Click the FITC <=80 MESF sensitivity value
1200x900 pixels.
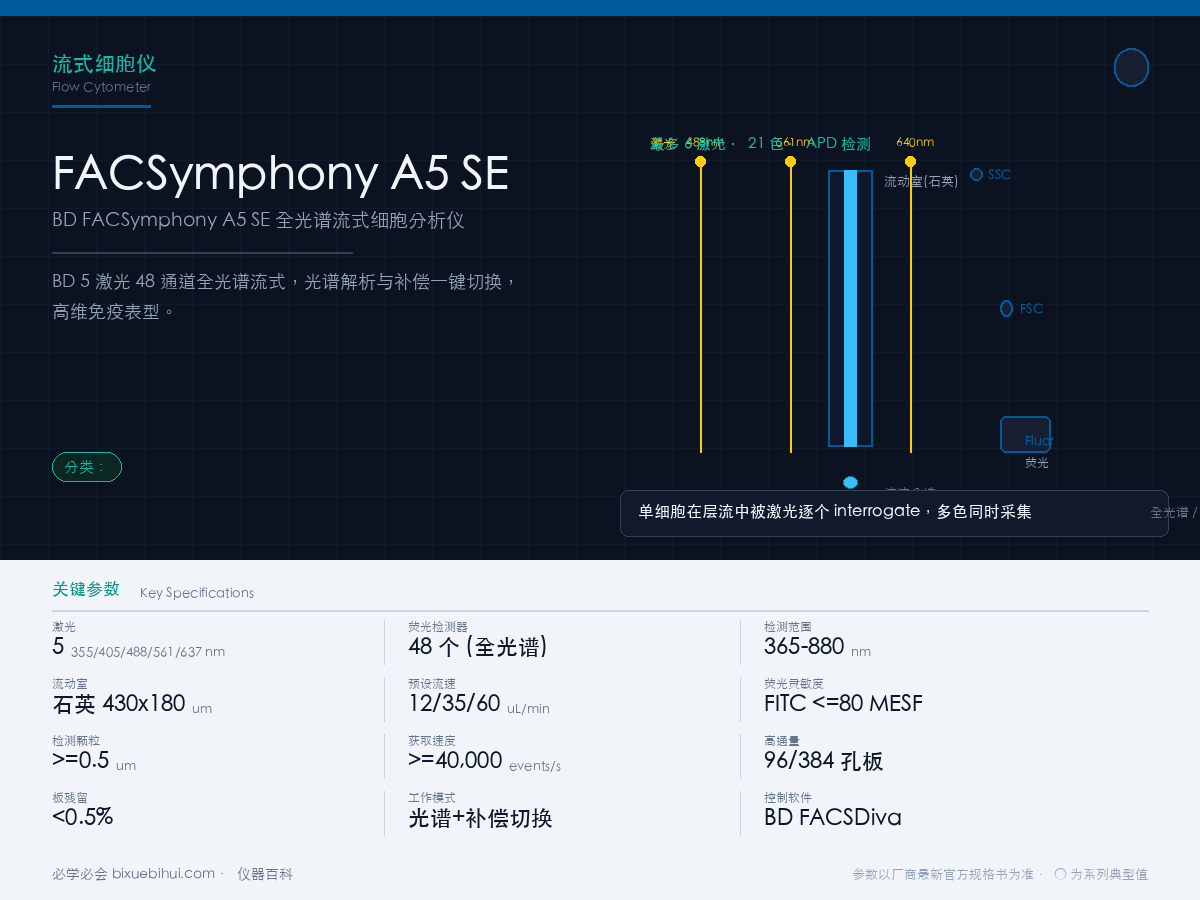pos(843,704)
